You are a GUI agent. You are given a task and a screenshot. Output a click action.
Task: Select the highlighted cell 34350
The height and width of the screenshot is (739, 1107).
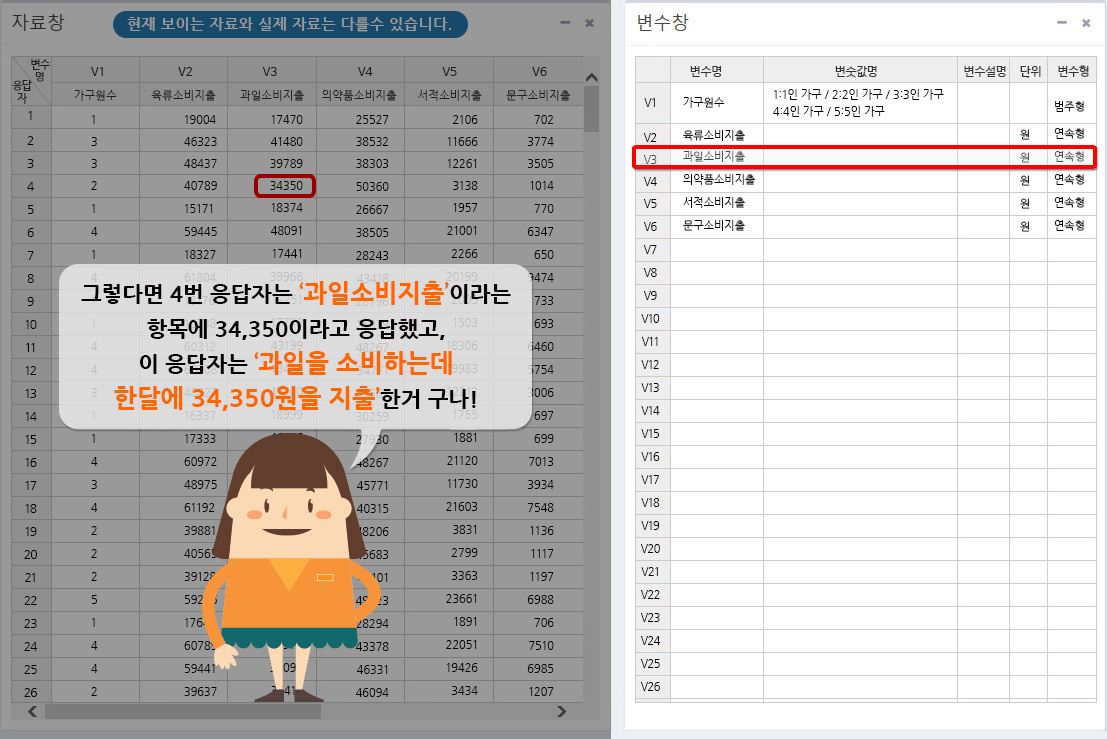pyautogui.click(x=285, y=186)
